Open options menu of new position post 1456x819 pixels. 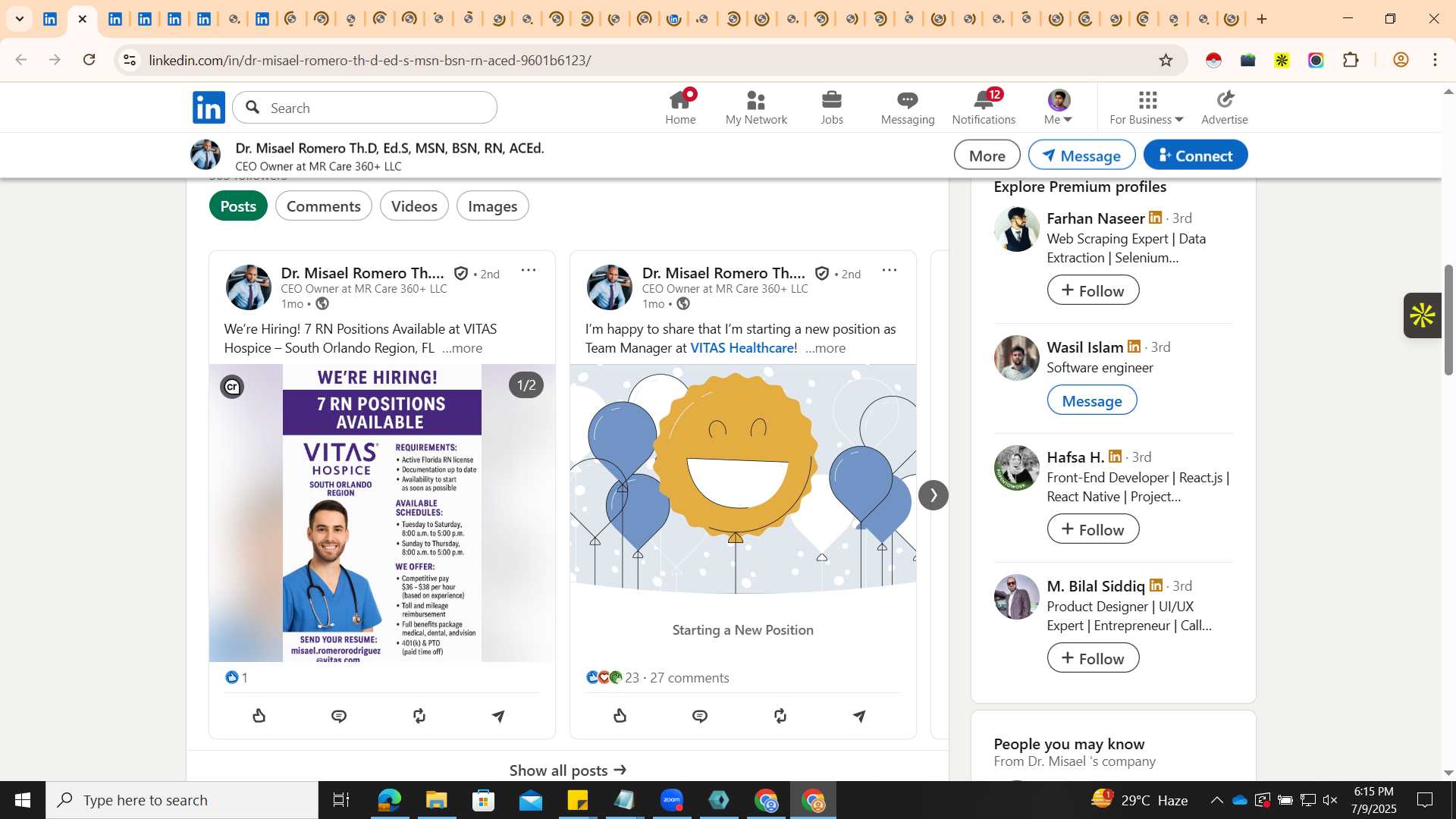tap(890, 271)
